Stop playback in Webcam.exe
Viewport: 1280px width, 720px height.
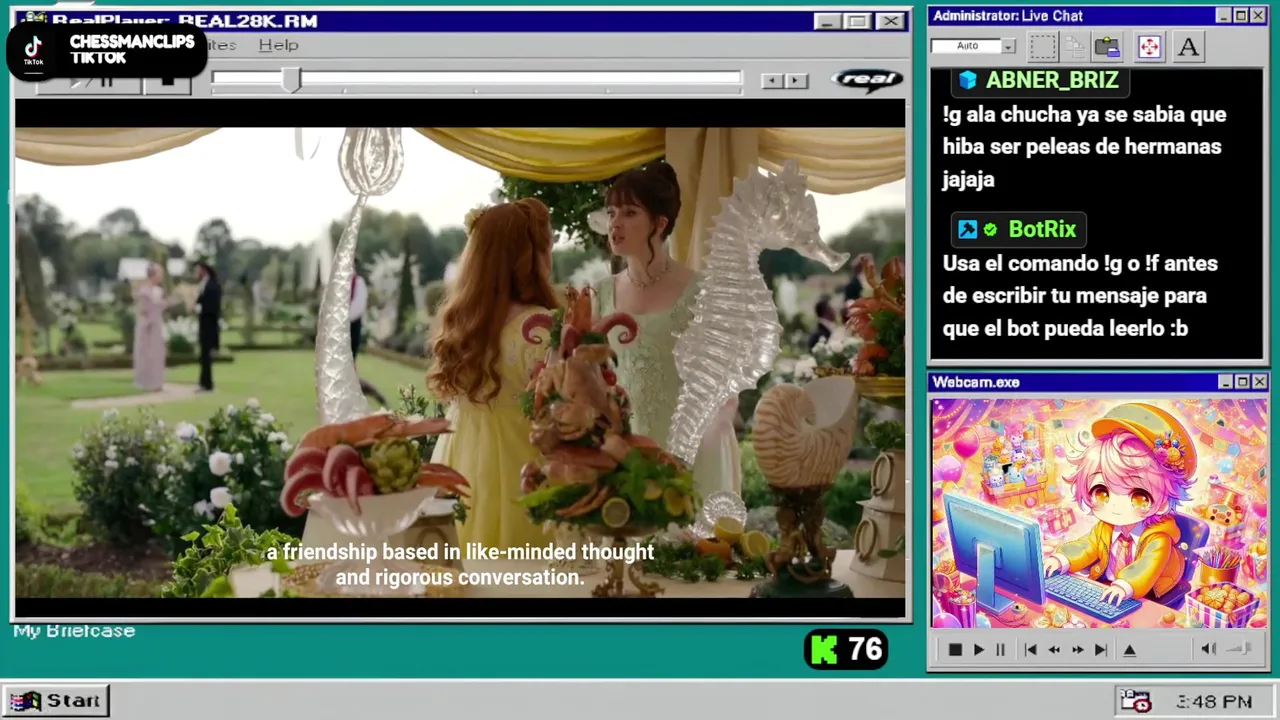[x=955, y=649]
